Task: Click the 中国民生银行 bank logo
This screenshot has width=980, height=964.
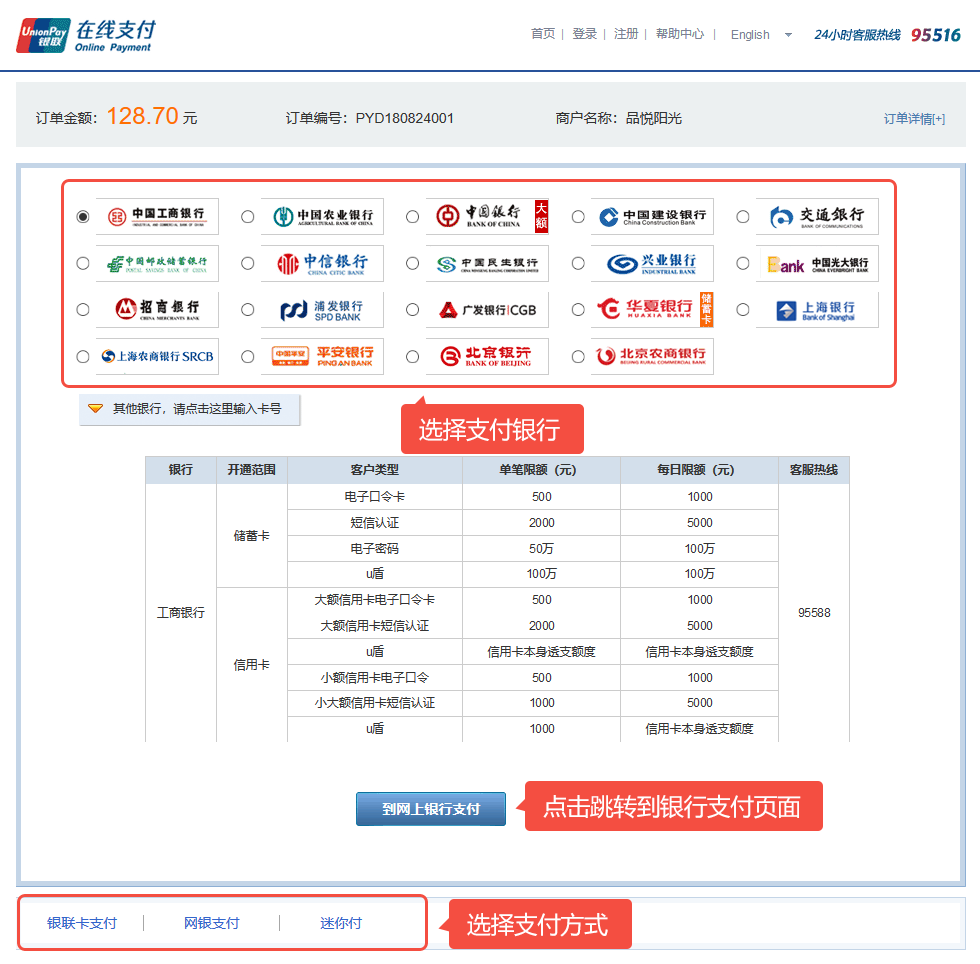Action: point(488,263)
